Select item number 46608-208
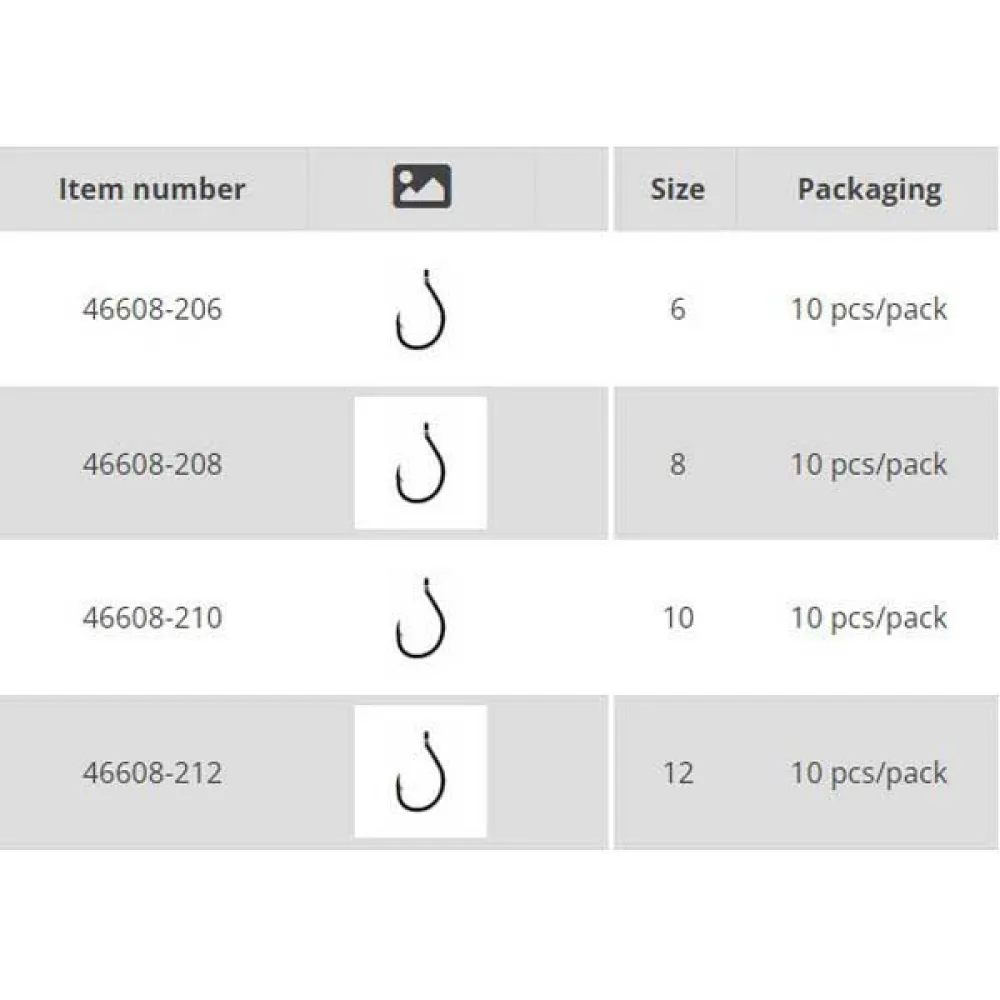The height and width of the screenshot is (1000, 1000). point(152,464)
